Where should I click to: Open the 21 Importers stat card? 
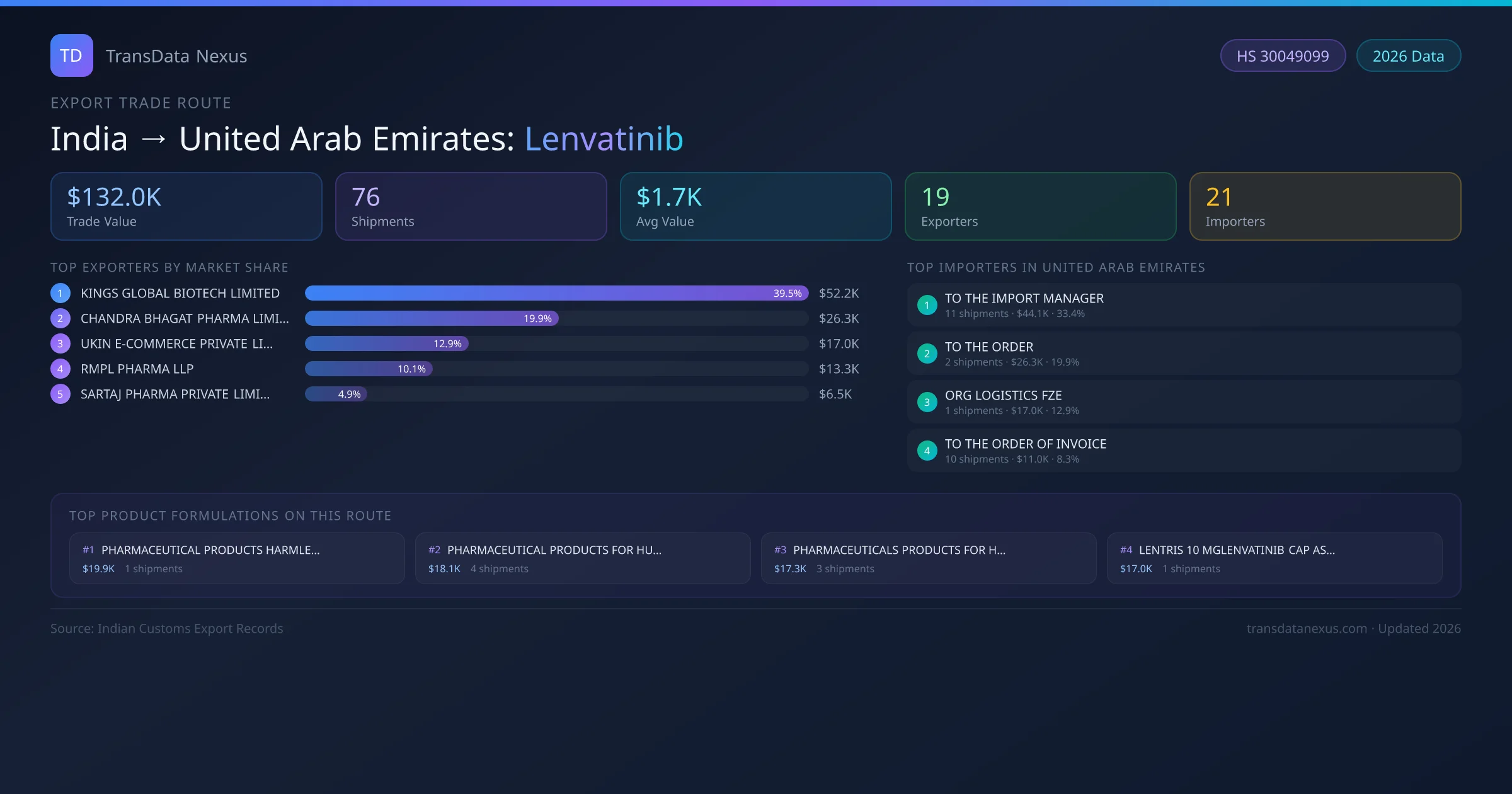coord(1325,207)
